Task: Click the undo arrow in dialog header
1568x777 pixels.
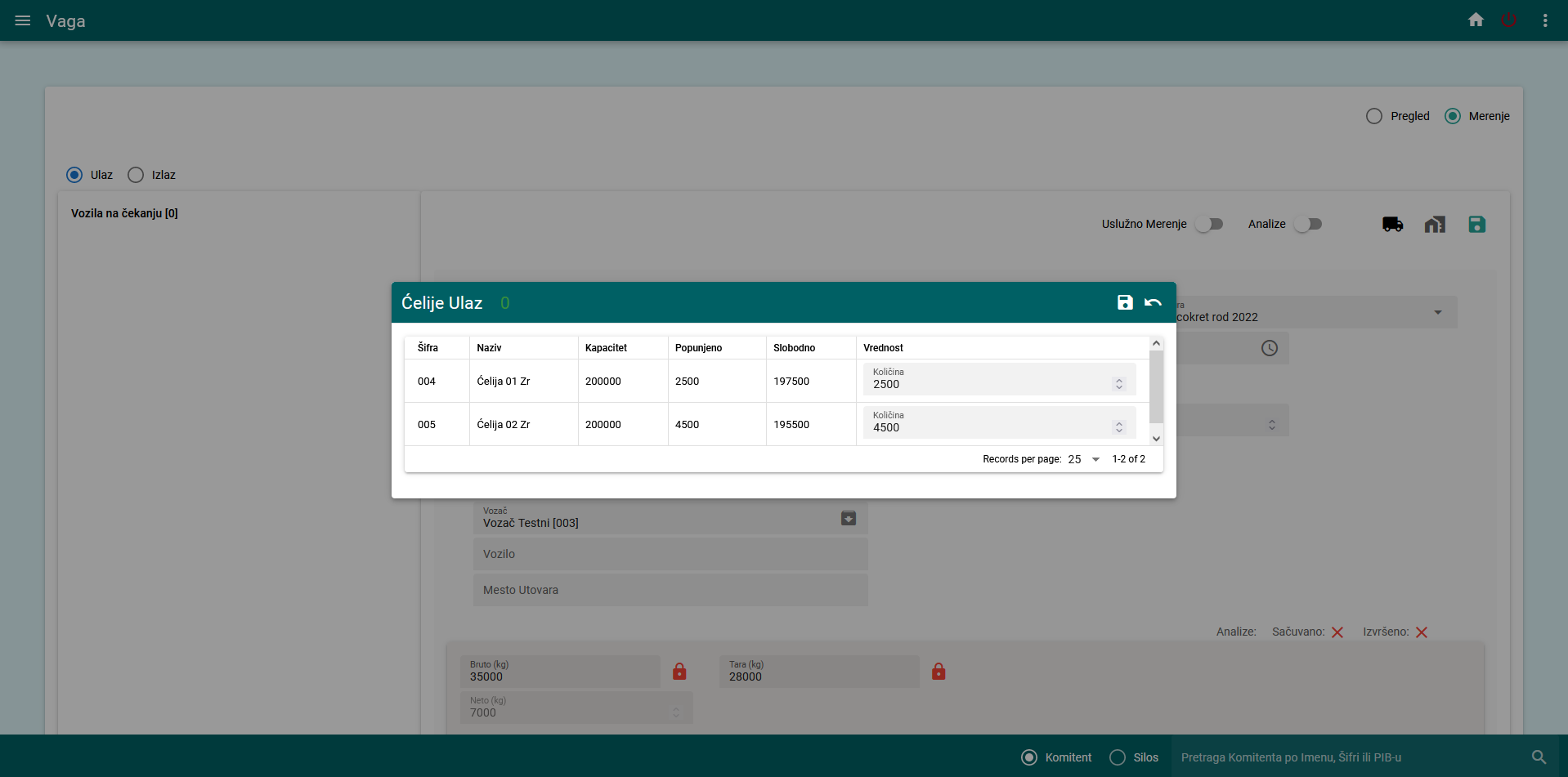Action: pos(1153,302)
